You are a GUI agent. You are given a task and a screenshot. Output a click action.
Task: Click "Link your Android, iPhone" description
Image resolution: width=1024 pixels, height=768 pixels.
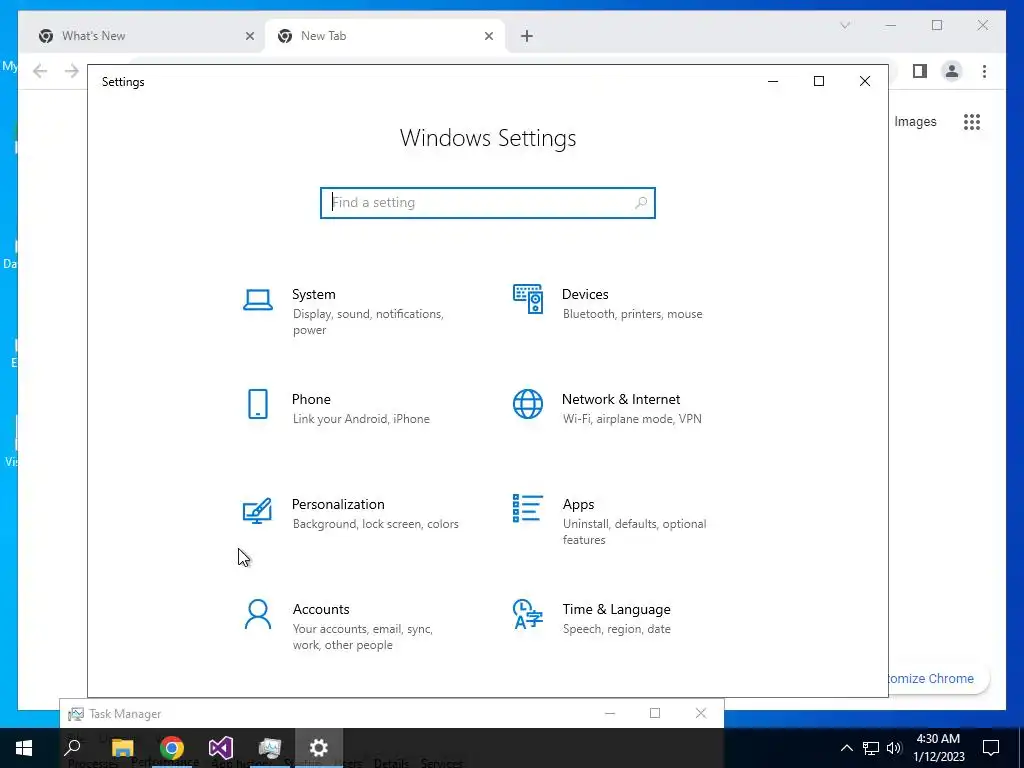361,419
